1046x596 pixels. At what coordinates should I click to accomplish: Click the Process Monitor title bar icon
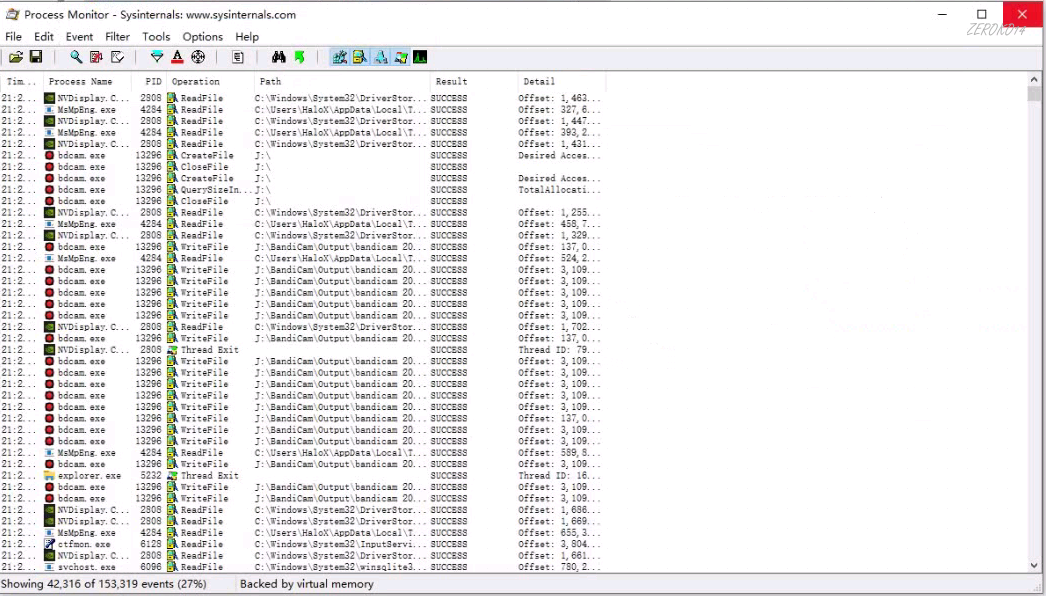click(12, 14)
